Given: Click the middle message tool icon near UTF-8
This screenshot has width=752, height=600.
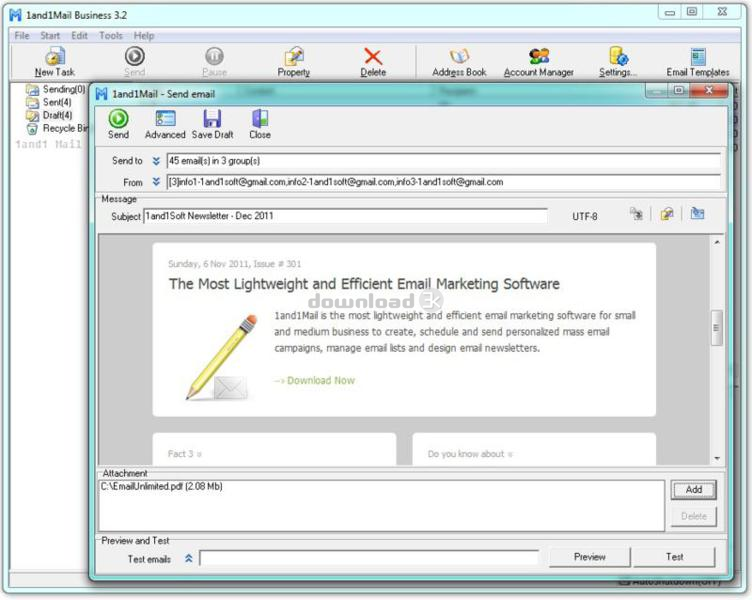Looking at the screenshot, I should (667, 214).
